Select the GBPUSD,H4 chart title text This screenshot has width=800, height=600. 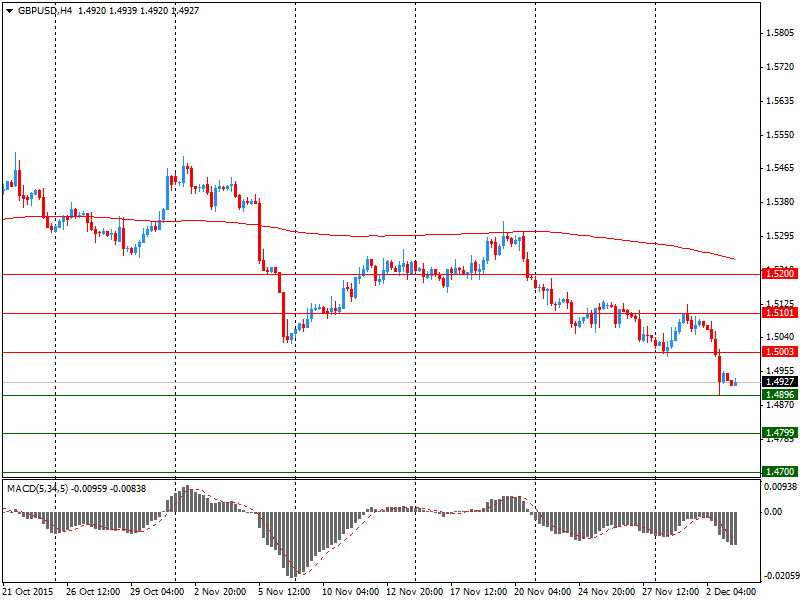44,11
